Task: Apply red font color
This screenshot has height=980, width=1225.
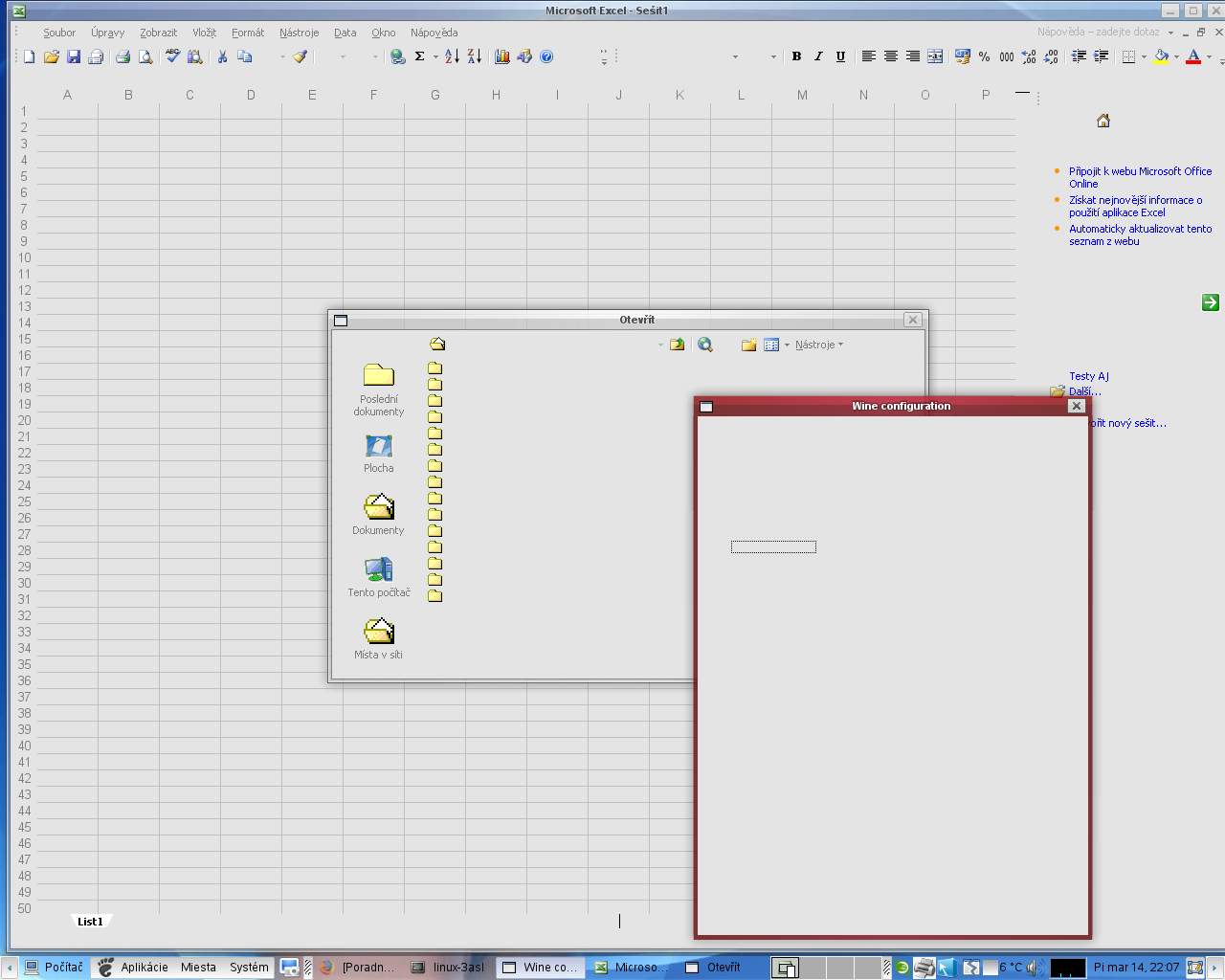Action: tap(1193, 56)
